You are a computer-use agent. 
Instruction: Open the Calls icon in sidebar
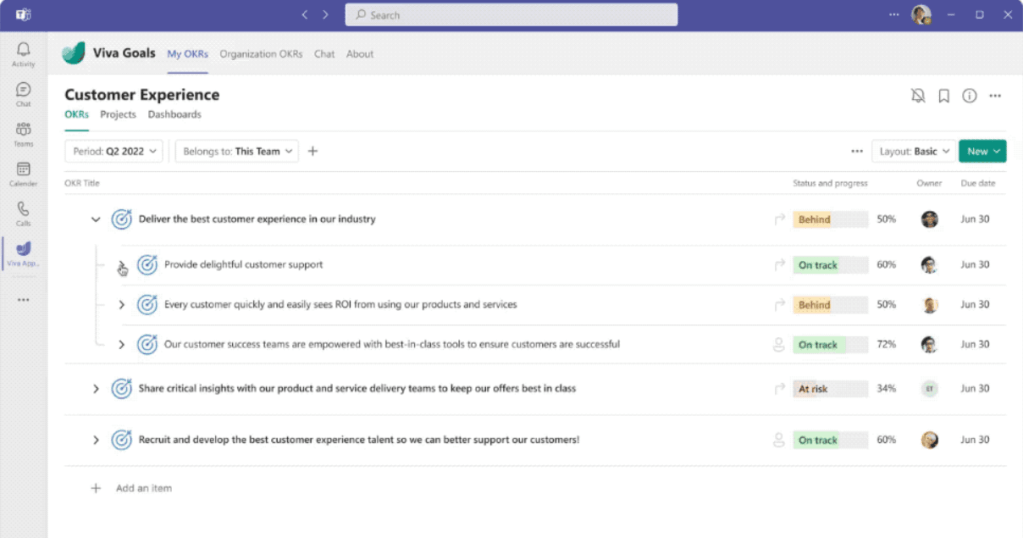tap(23, 213)
